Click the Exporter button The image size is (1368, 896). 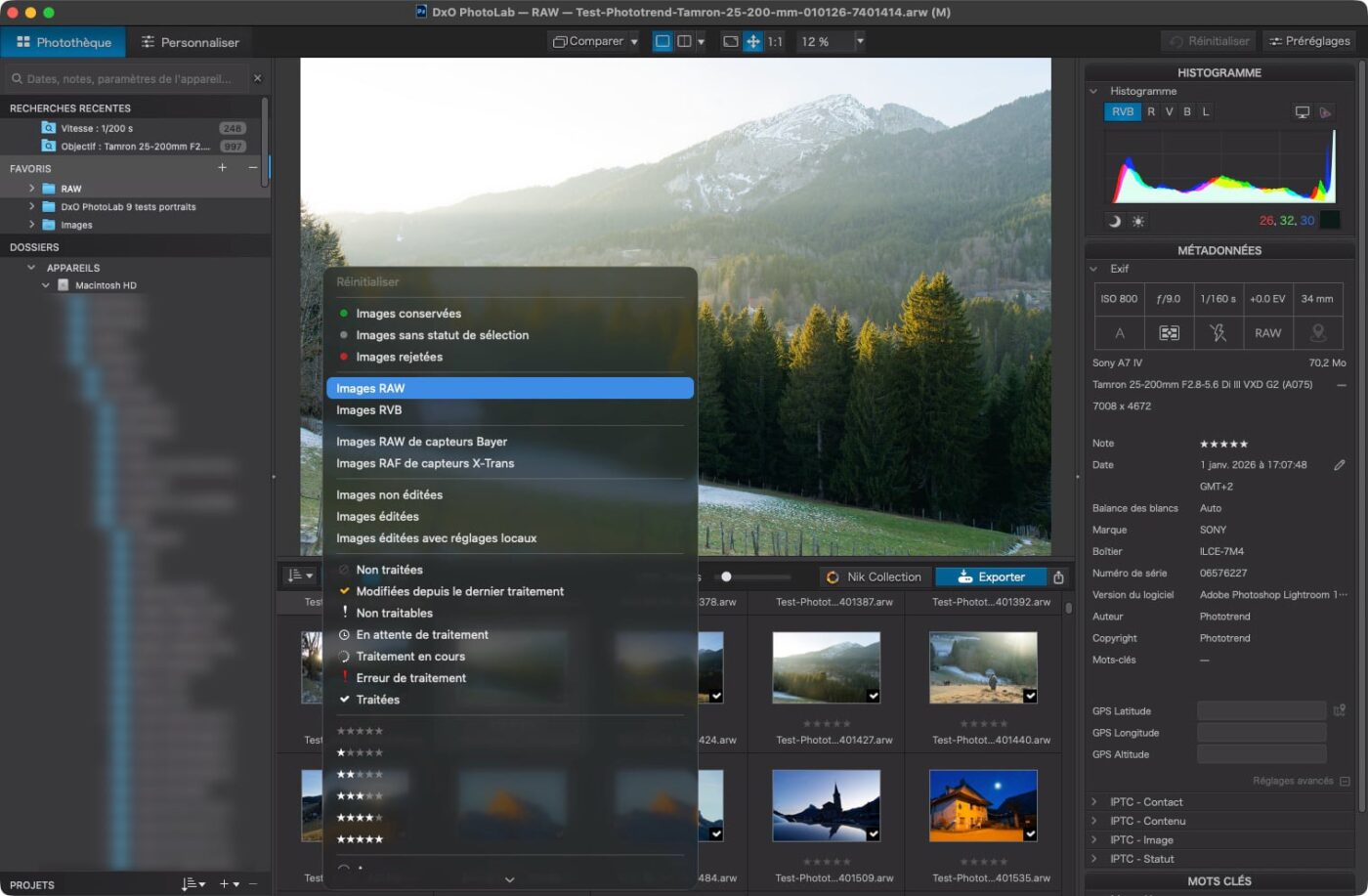click(x=991, y=577)
